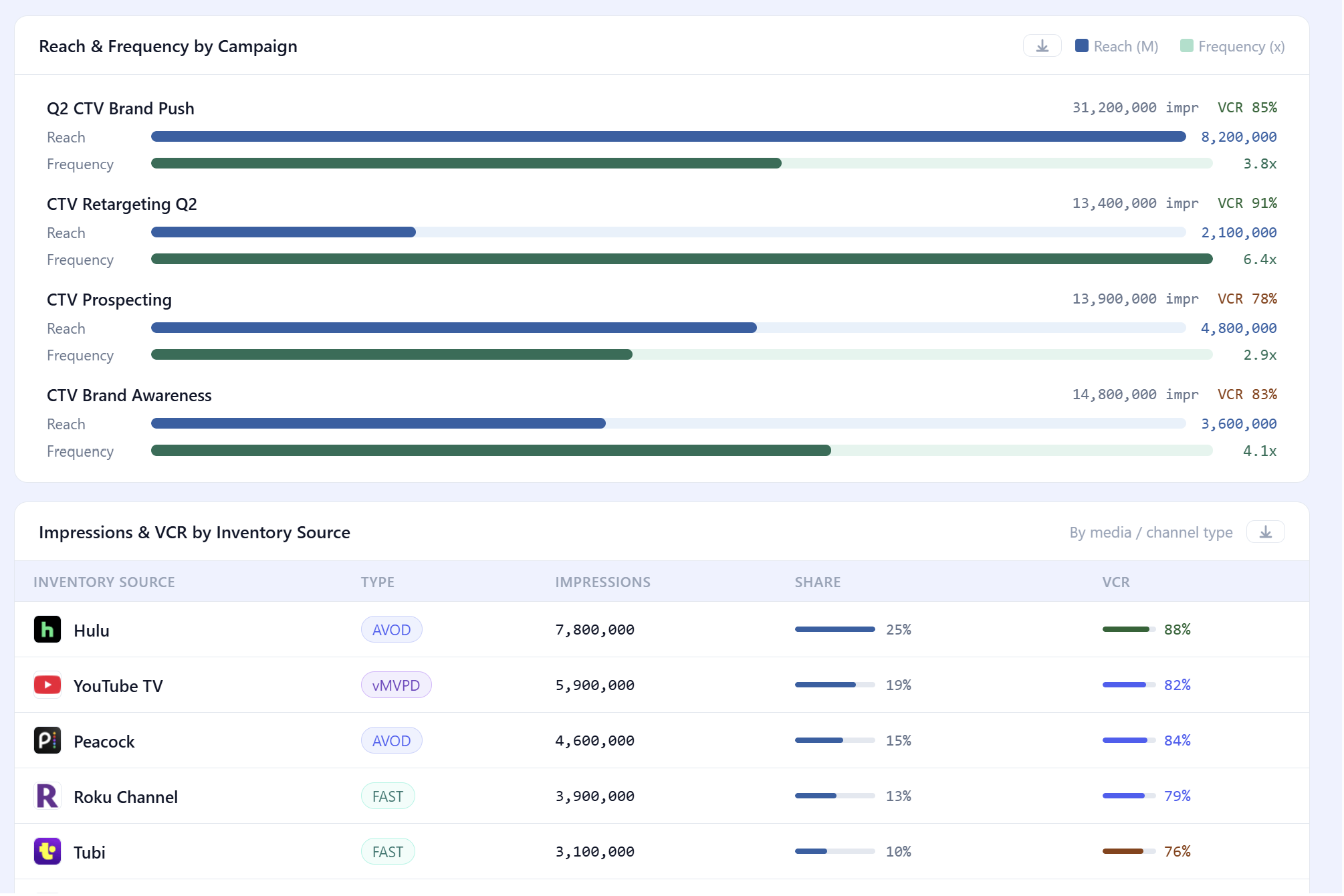This screenshot has width=1344, height=896.
Task: Select the CTV Brand Awareness campaign title
Action: click(x=129, y=396)
